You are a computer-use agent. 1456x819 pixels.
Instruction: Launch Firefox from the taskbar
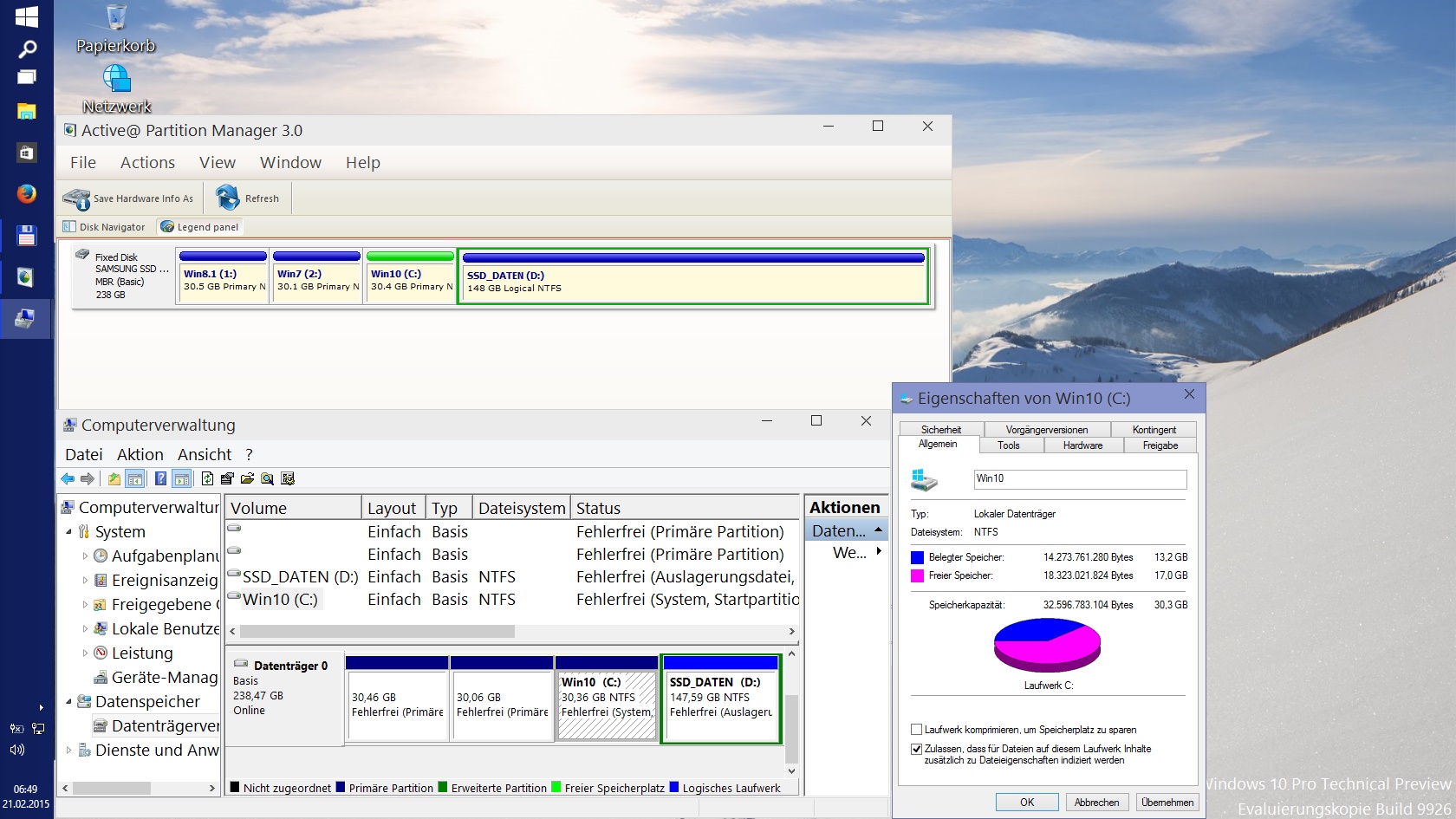click(x=27, y=193)
